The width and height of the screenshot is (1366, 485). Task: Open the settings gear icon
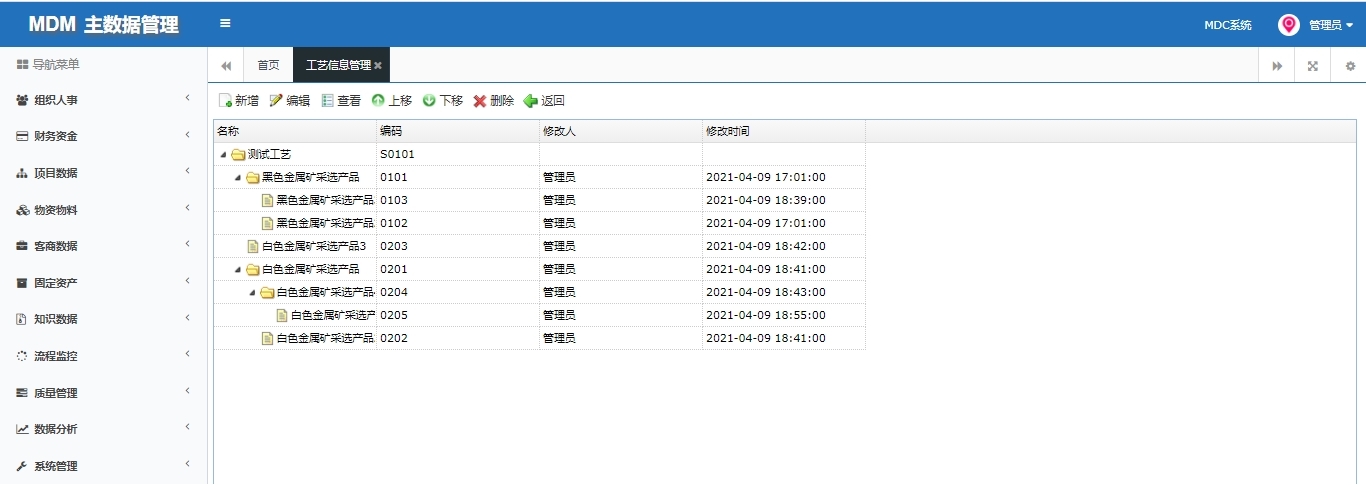pyautogui.click(x=1349, y=65)
